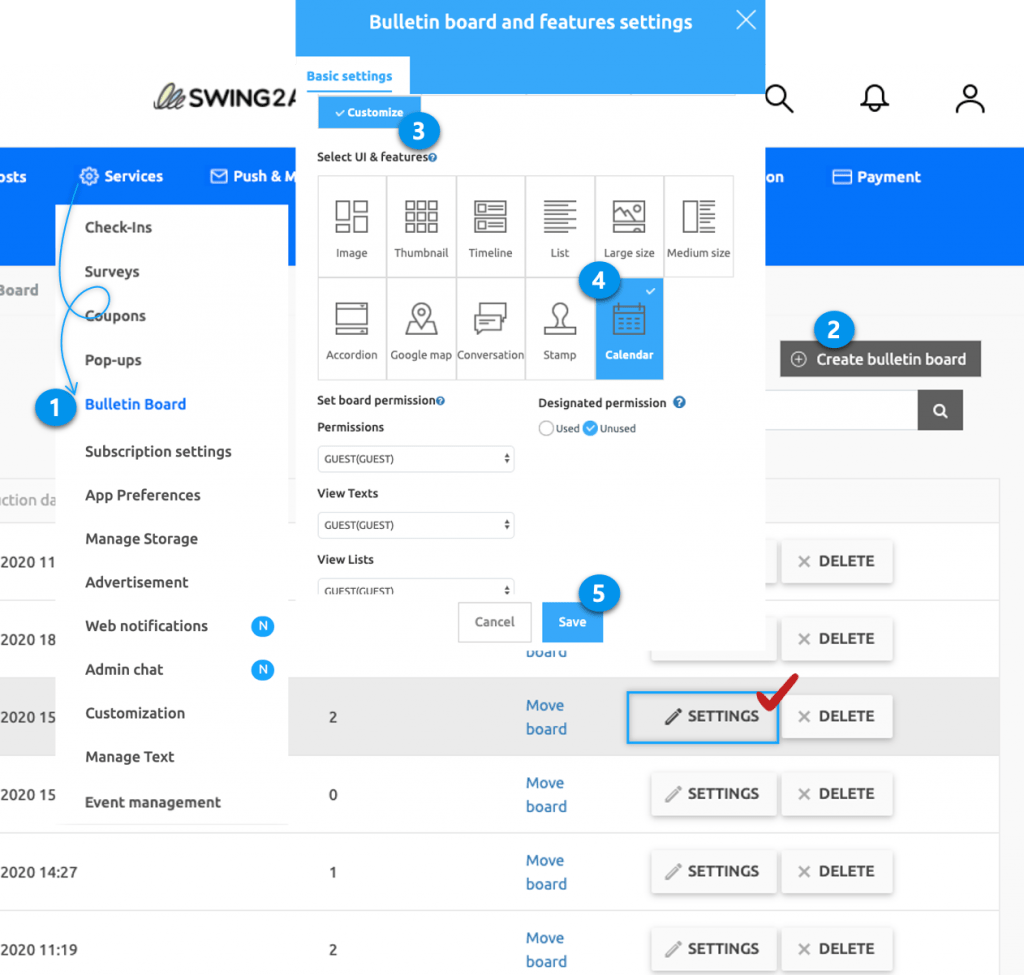This screenshot has height=975, width=1024.
Task: Select the Image layout icon
Action: point(352,225)
